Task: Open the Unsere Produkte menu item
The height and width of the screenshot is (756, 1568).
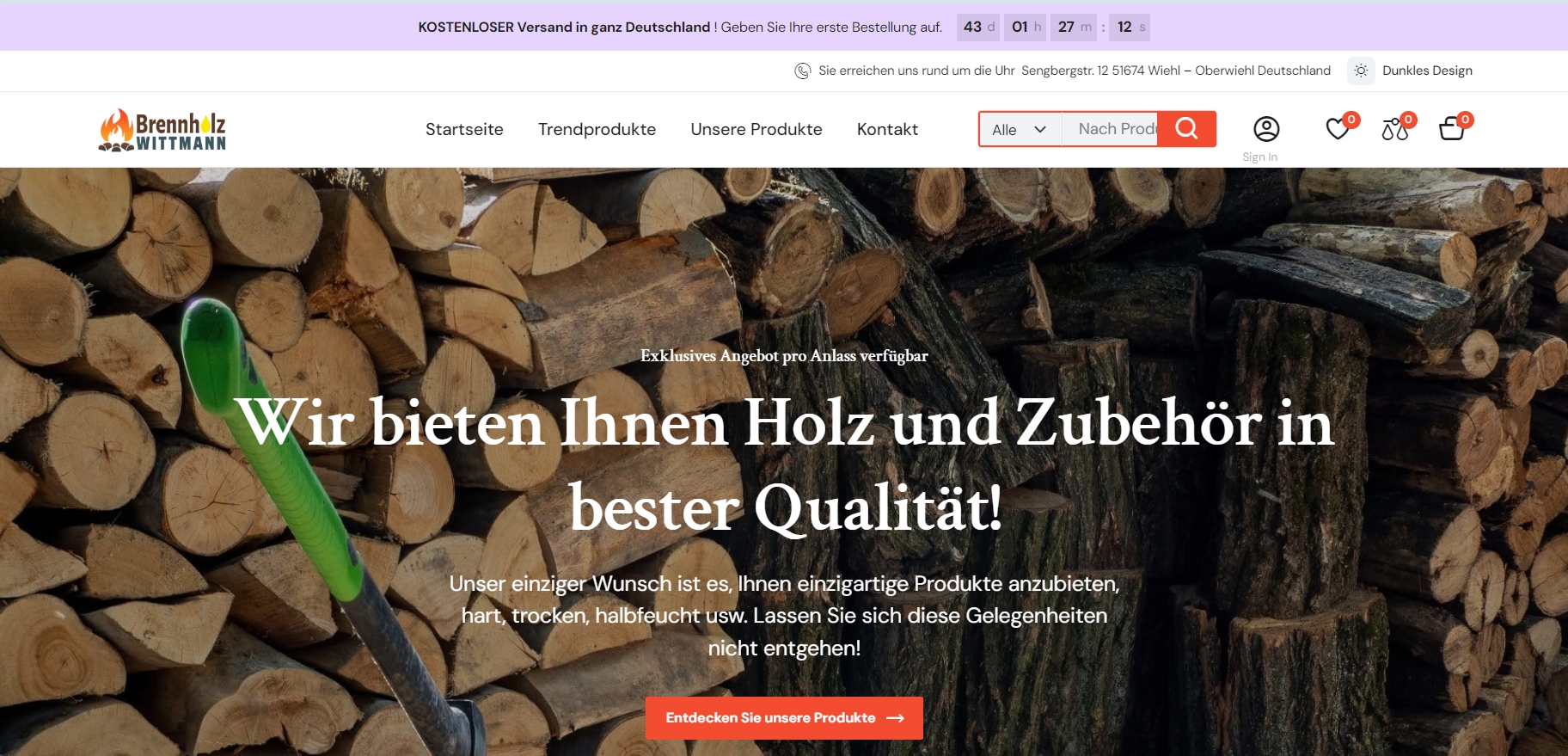Action: tap(756, 129)
